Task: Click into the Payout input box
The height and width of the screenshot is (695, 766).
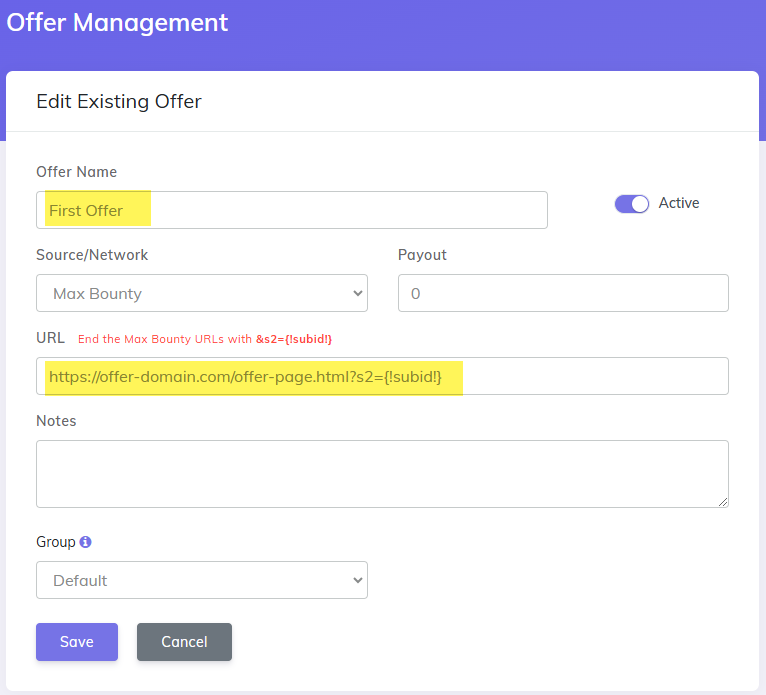Action: pos(563,294)
